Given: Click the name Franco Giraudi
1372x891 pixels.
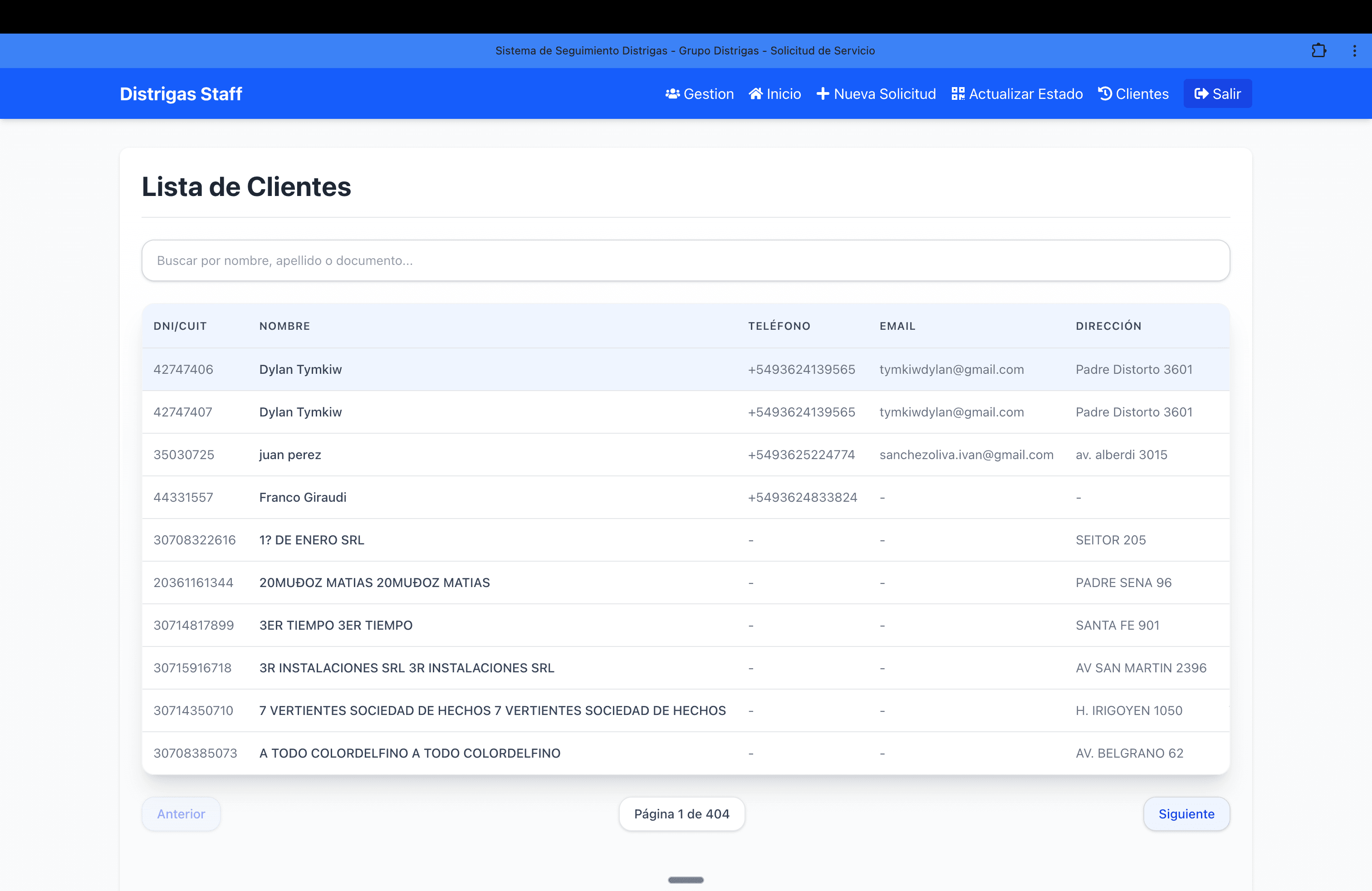Looking at the screenshot, I should pyautogui.click(x=303, y=497).
